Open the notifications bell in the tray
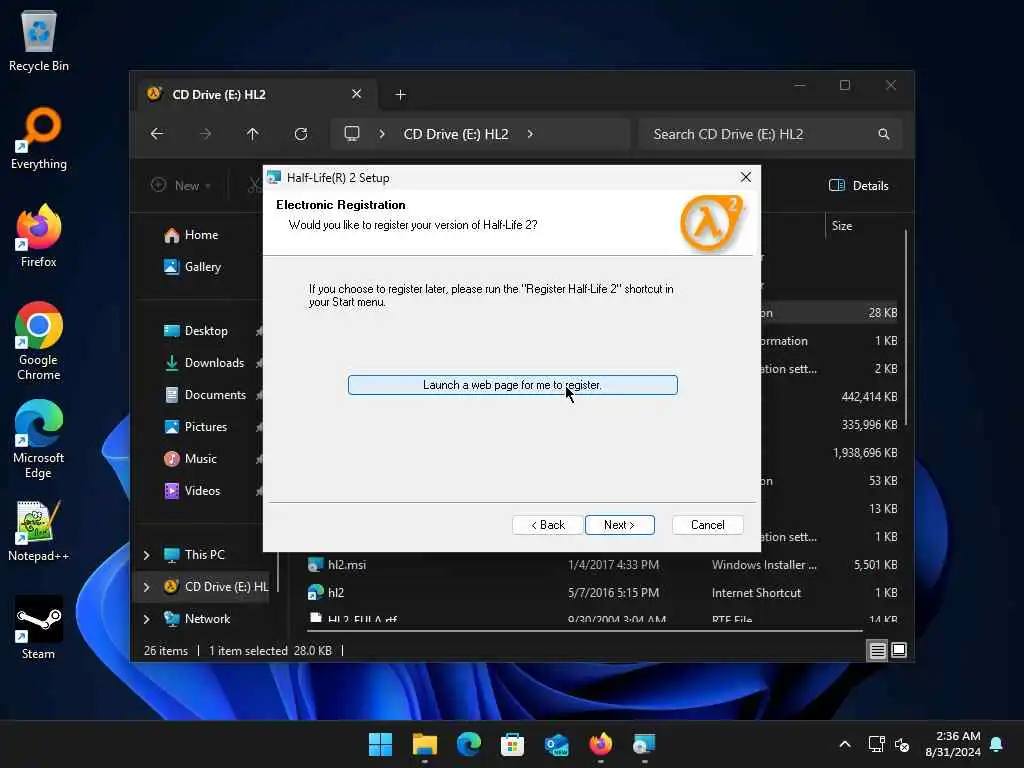Screen dimensions: 1024x768 996,744
